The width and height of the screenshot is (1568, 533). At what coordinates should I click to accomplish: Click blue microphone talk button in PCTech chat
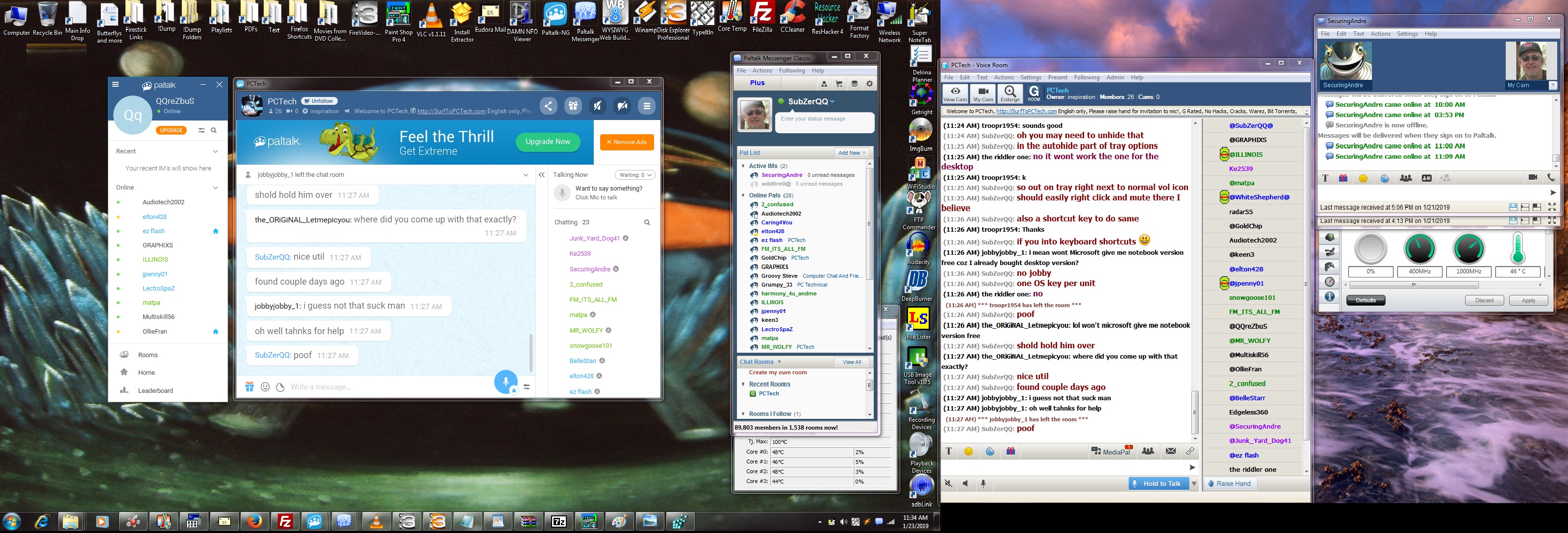(x=505, y=382)
